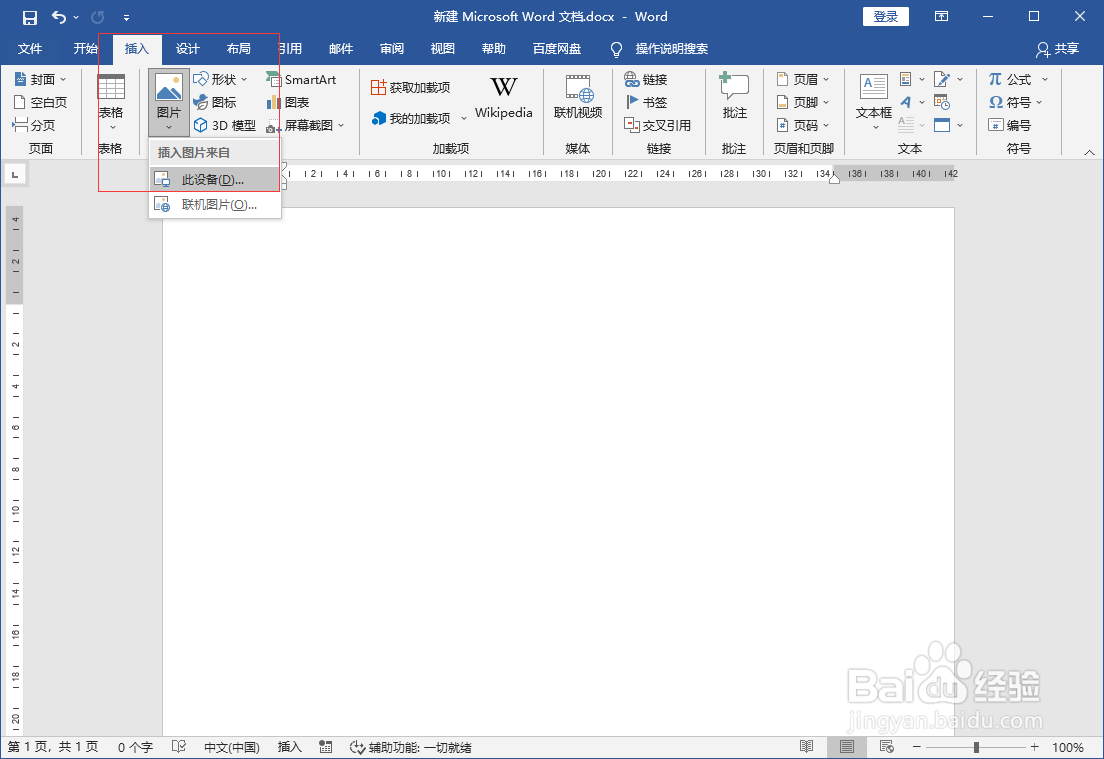Click language 中文(中国) in status bar
The height and width of the screenshot is (759, 1104).
(232, 747)
